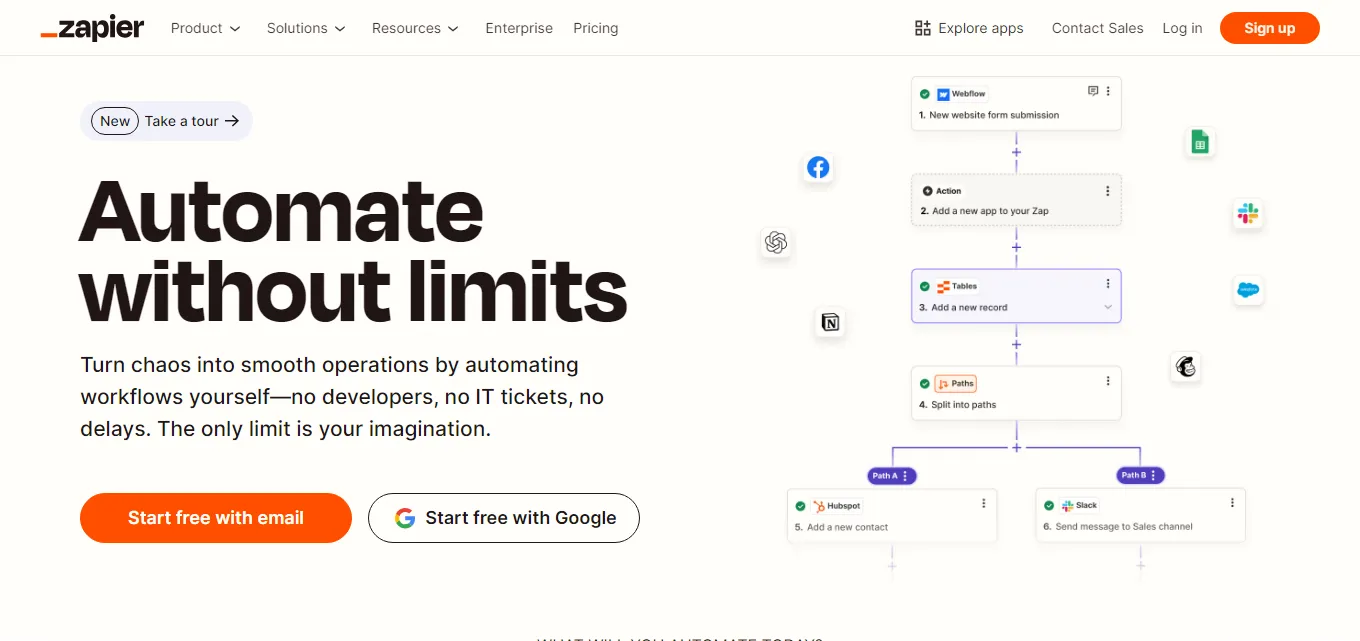This screenshot has height=641, width=1360.
Task: Click the Mailchimp app icon
Action: pyautogui.click(x=1186, y=367)
